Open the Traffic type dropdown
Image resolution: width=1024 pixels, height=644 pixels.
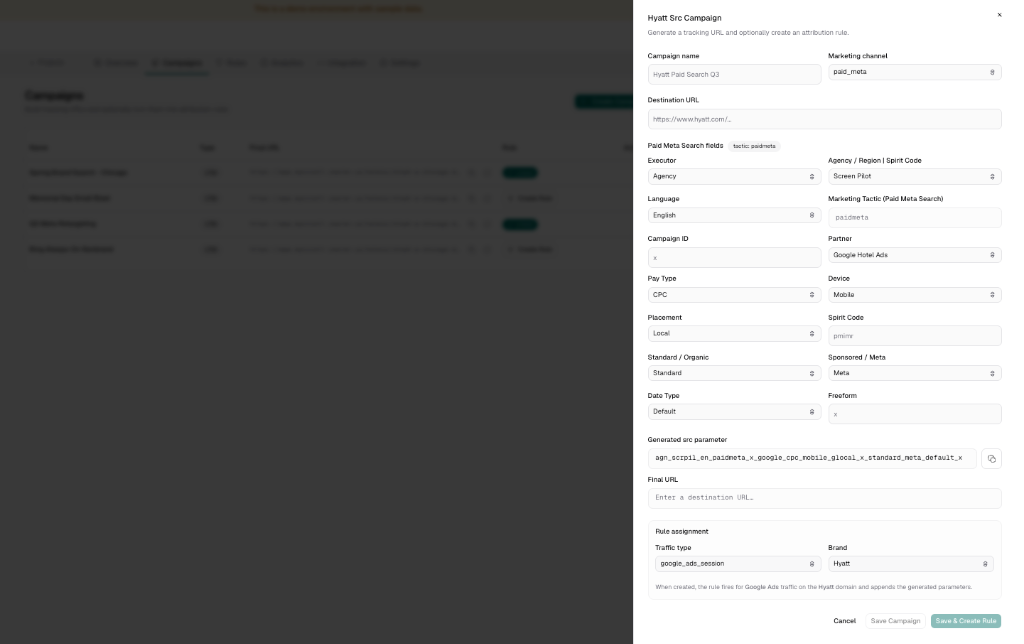tap(738, 564)
